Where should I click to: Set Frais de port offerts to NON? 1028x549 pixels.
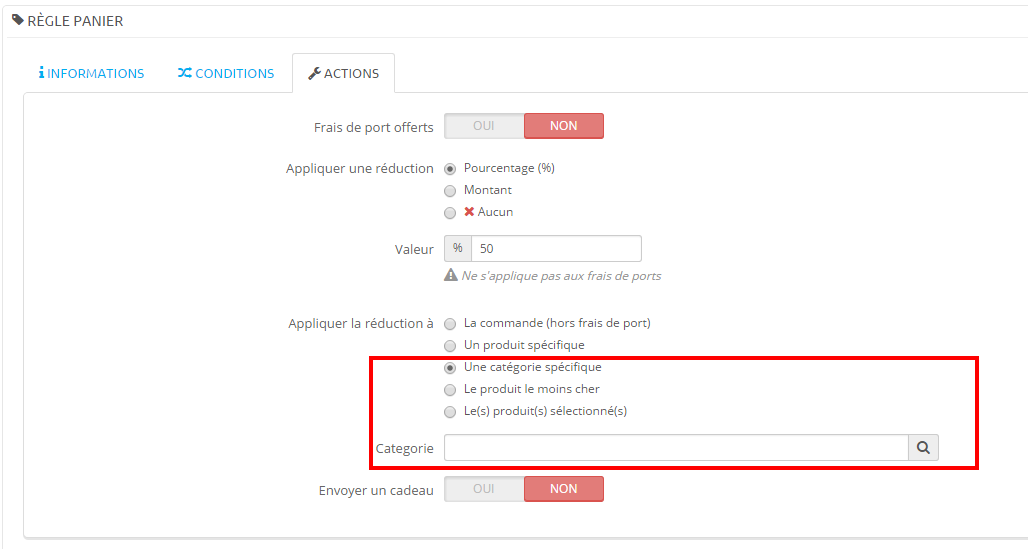(563, 126)
